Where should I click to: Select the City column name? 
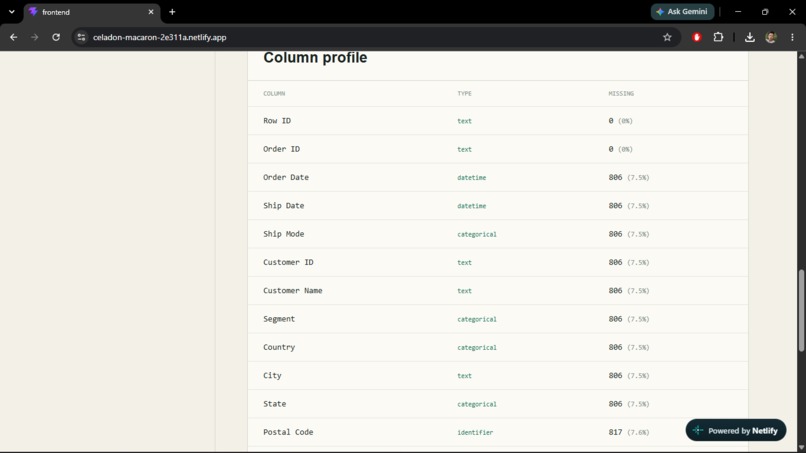click(272, 375)
